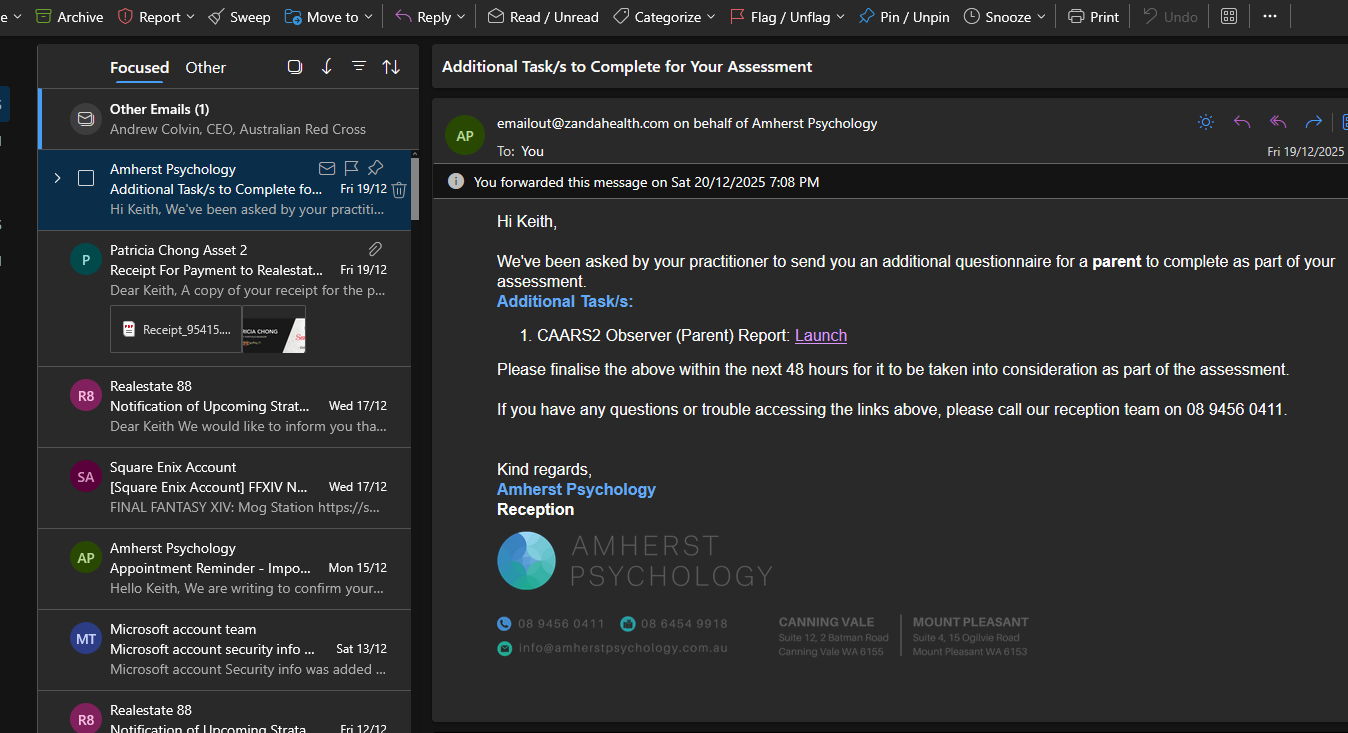Toggle the select-all messages icon
This screenshot has width=1348, height=733.
(295, 67)
